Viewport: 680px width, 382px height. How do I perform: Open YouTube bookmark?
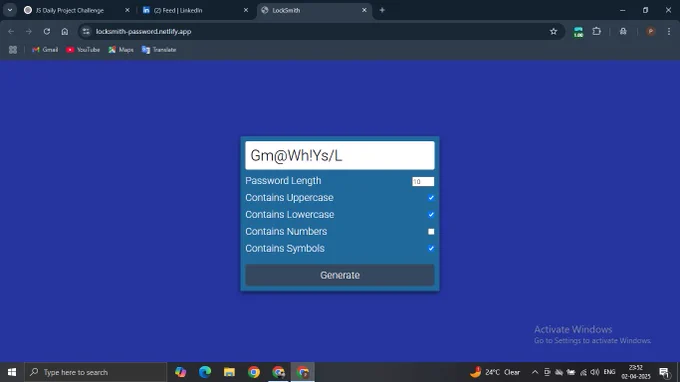tap(83, 50)
